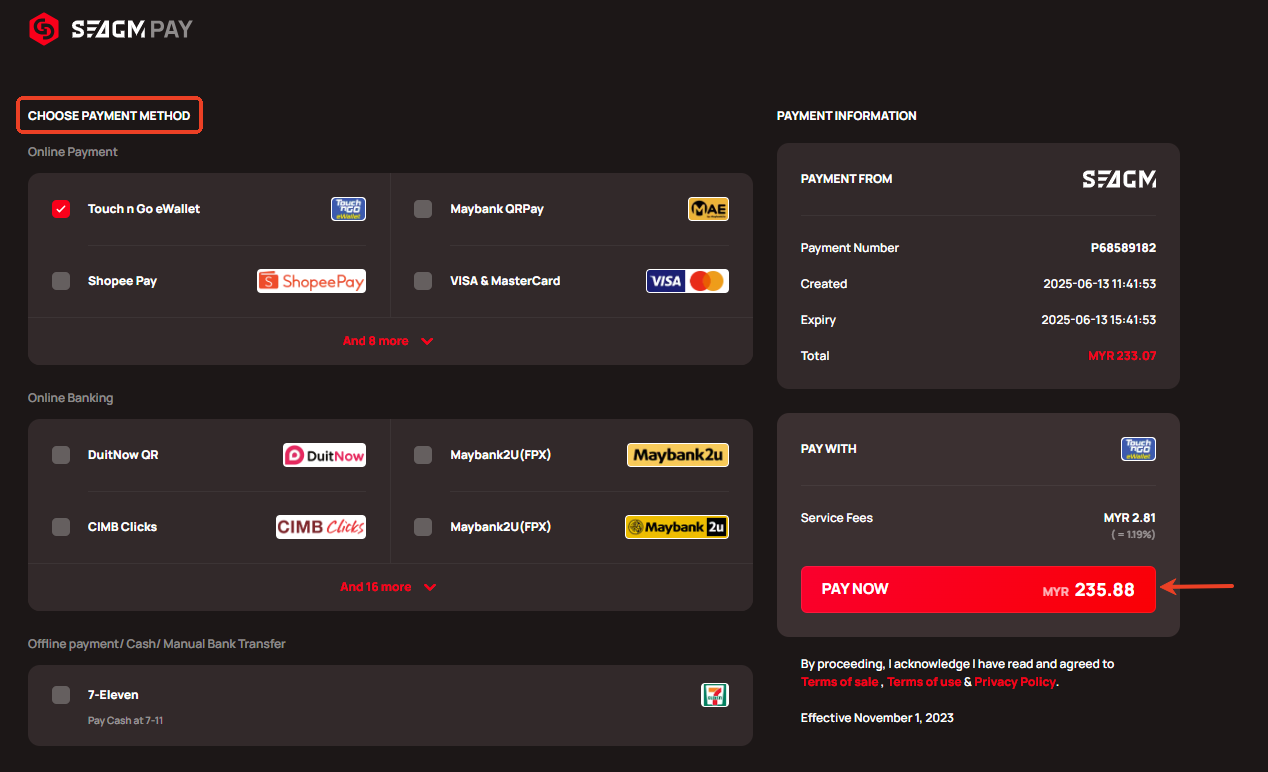The height and width of the screenshot is (772, 1268).
Task: Check the VISA & MasterCard checkbox
Action: 423,281
